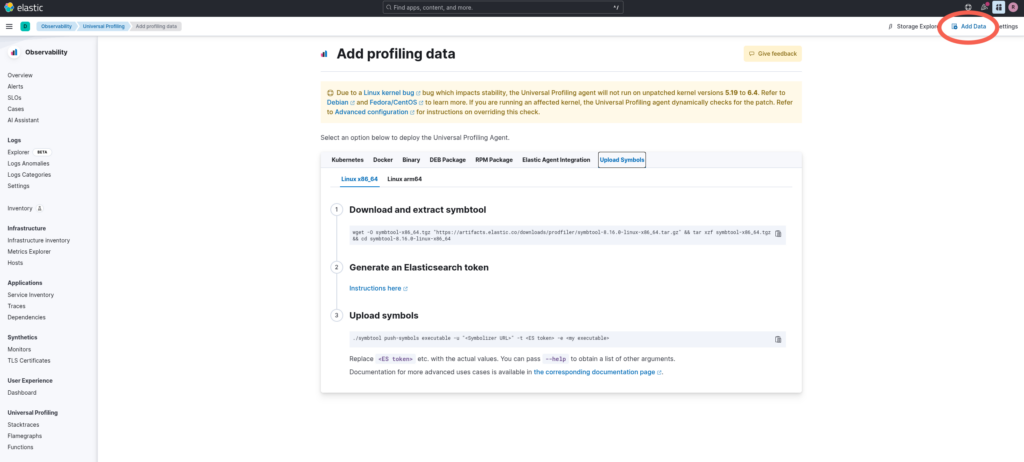This screenshot has width=1024, height=462.
Task: Click the wget symbtool command text
Action: point(562,235)
